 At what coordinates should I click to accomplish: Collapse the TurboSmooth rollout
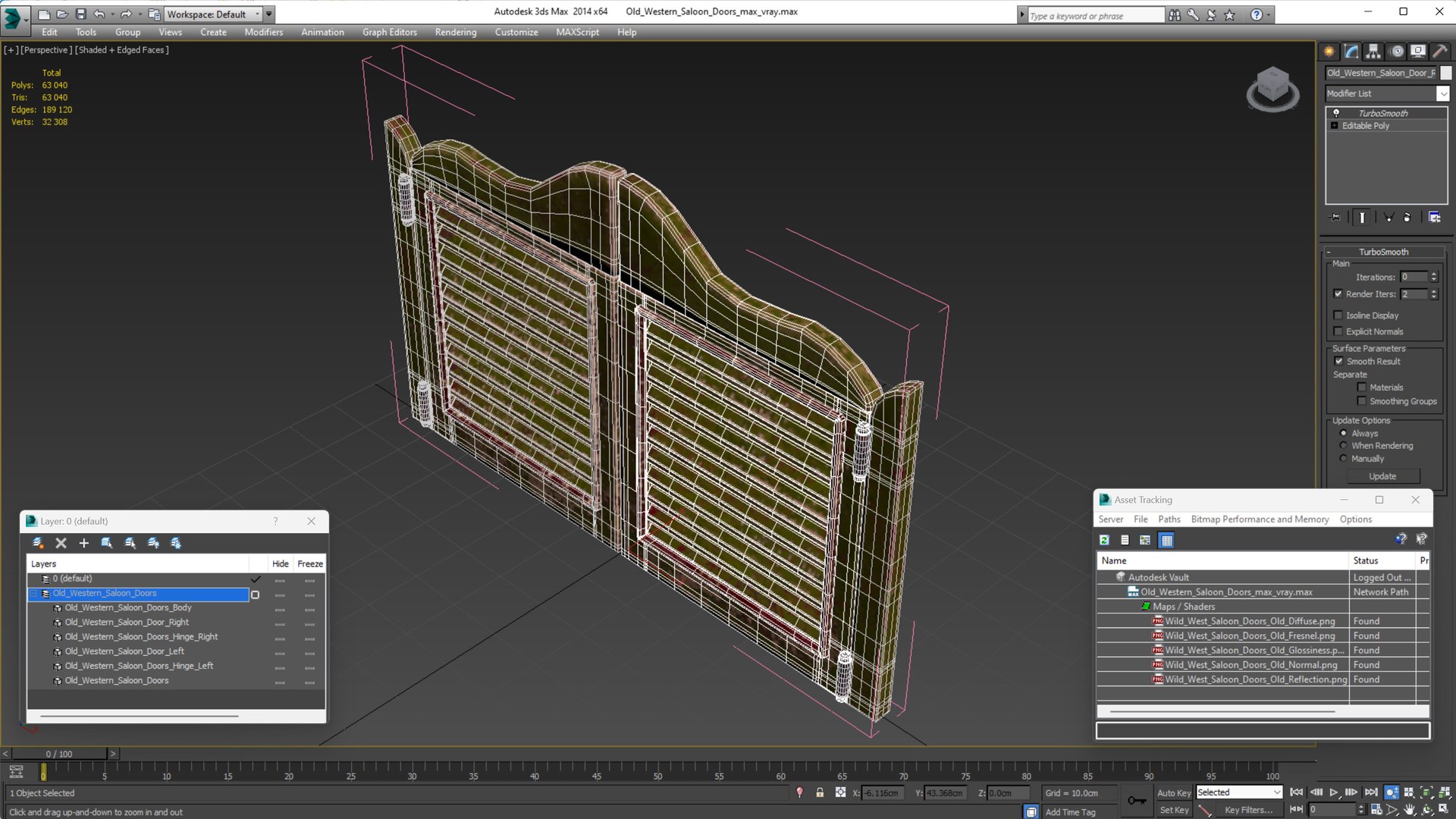(x=1329, y=252)
